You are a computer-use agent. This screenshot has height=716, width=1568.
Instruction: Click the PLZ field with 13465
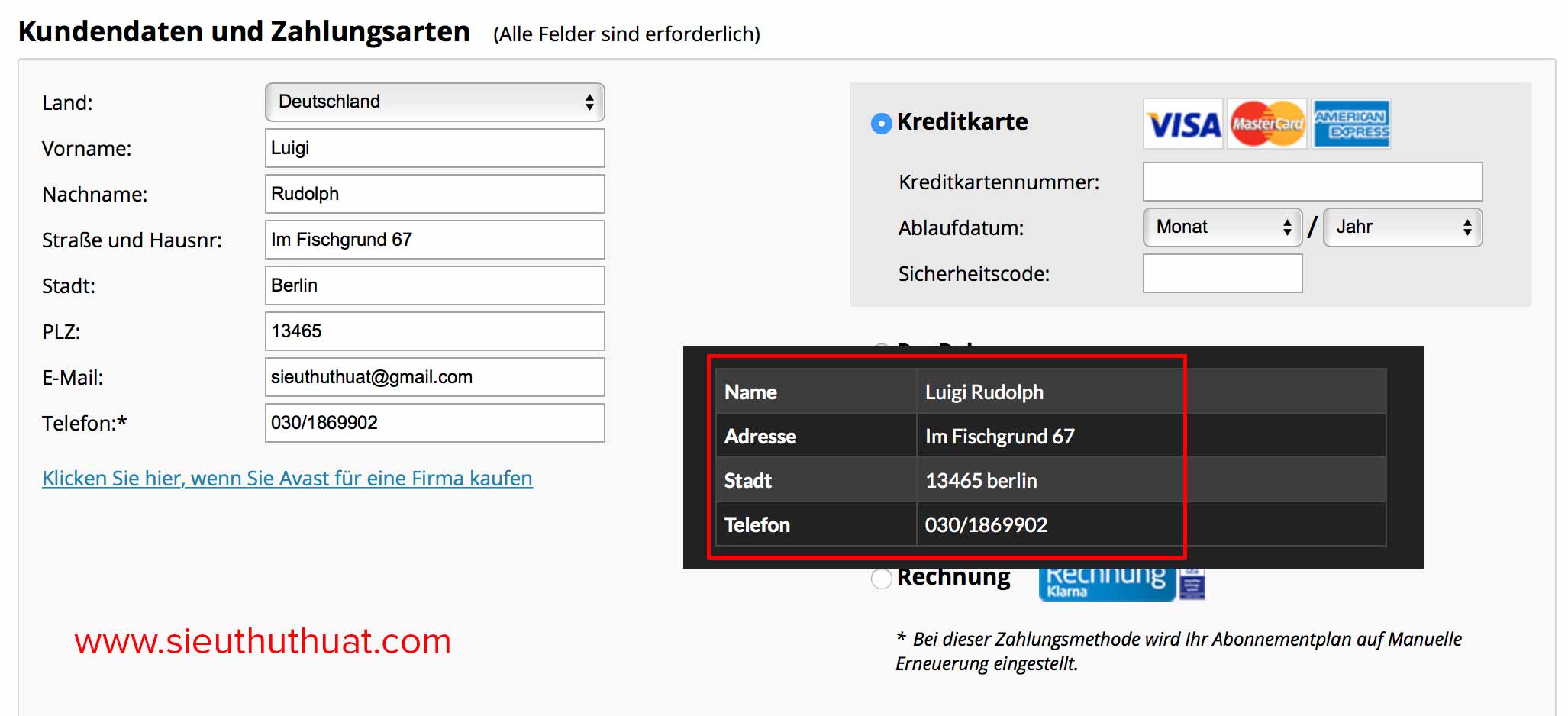[434, 331]
